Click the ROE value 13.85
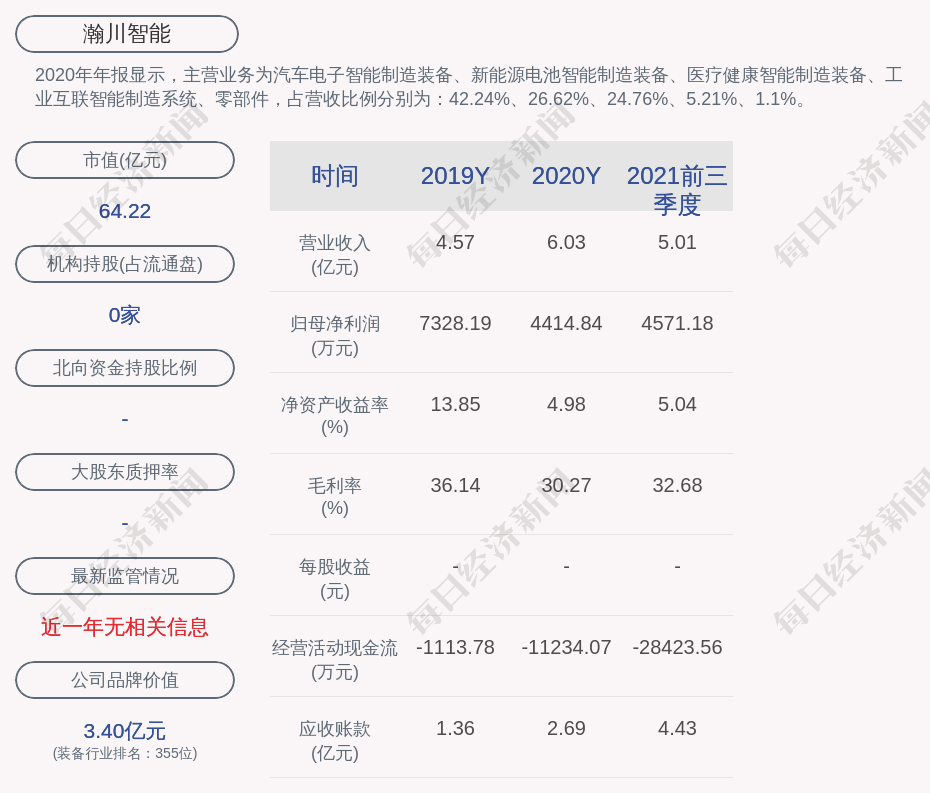This screenshot has width=930, height=793. point(455,405)
